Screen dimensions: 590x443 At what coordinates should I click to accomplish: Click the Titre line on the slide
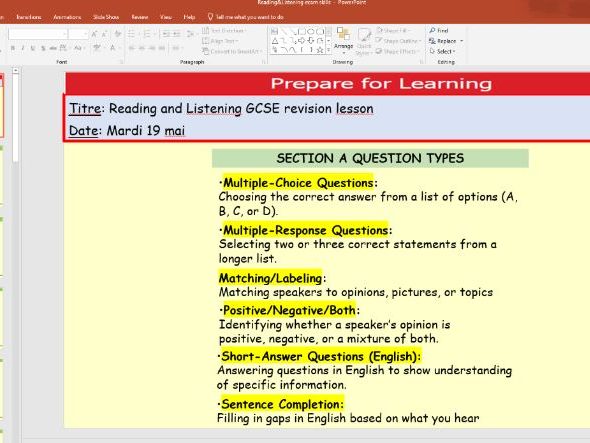(221, 109)
